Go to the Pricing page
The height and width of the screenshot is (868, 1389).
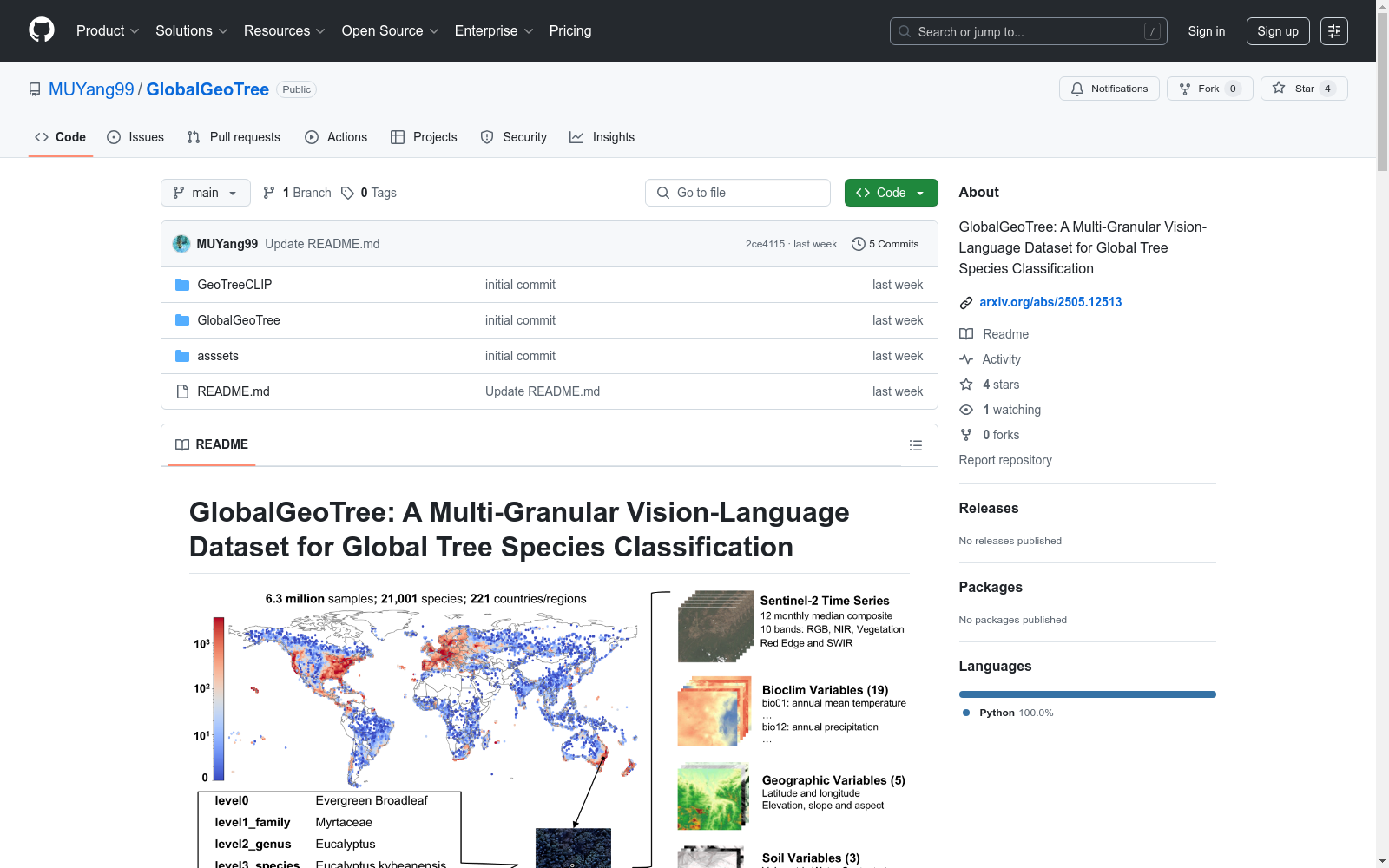click(x=570, y=31)
